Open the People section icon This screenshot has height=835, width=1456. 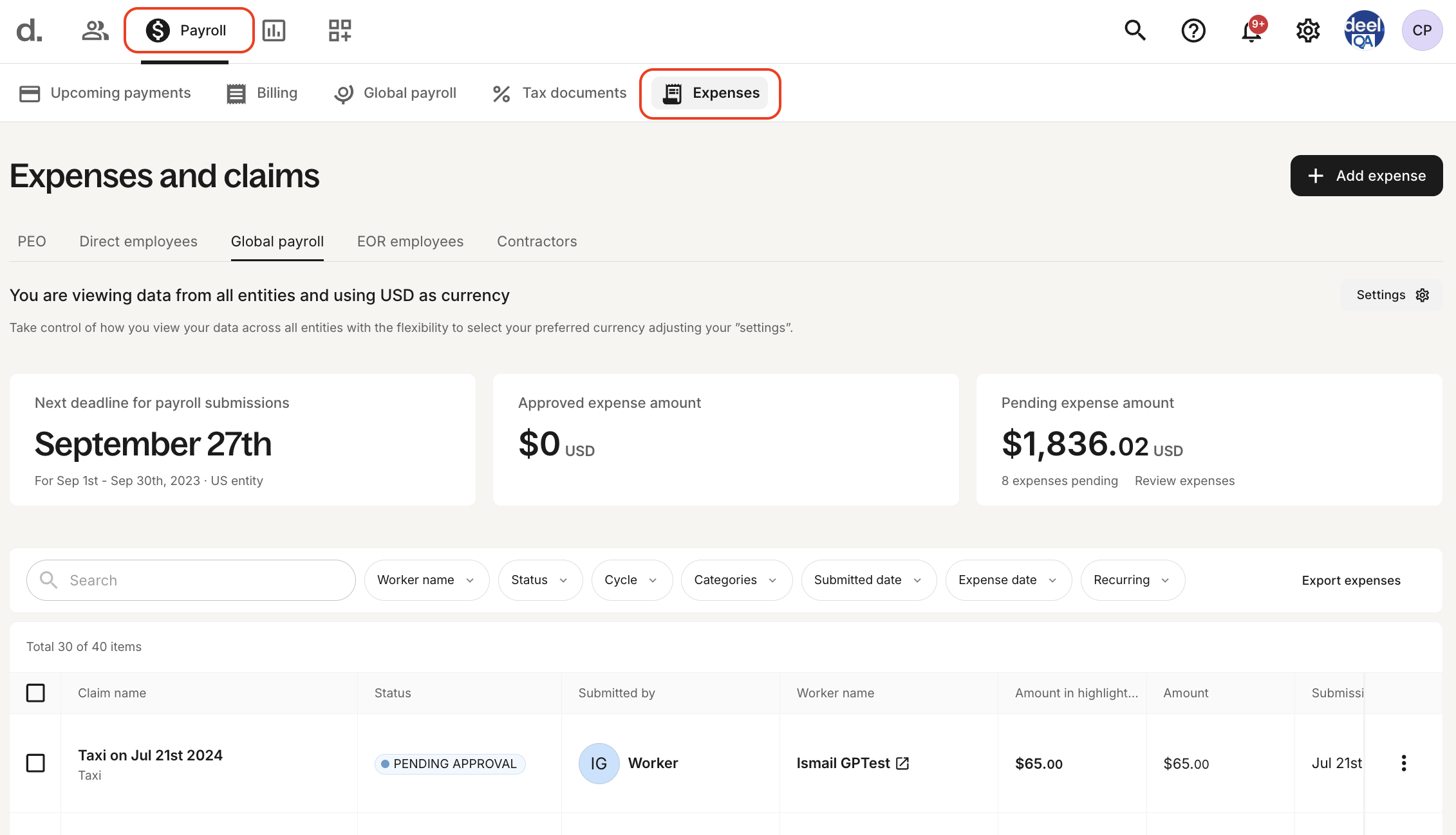coord(95,30)
